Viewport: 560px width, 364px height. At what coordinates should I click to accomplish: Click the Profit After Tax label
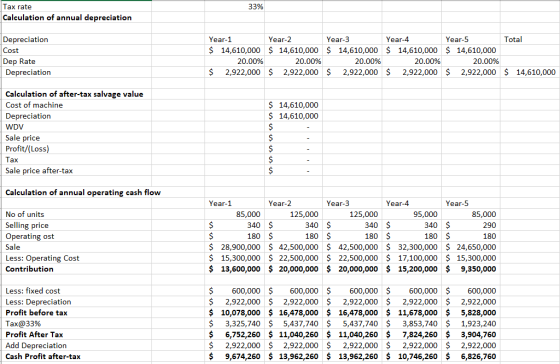[34, 335]
